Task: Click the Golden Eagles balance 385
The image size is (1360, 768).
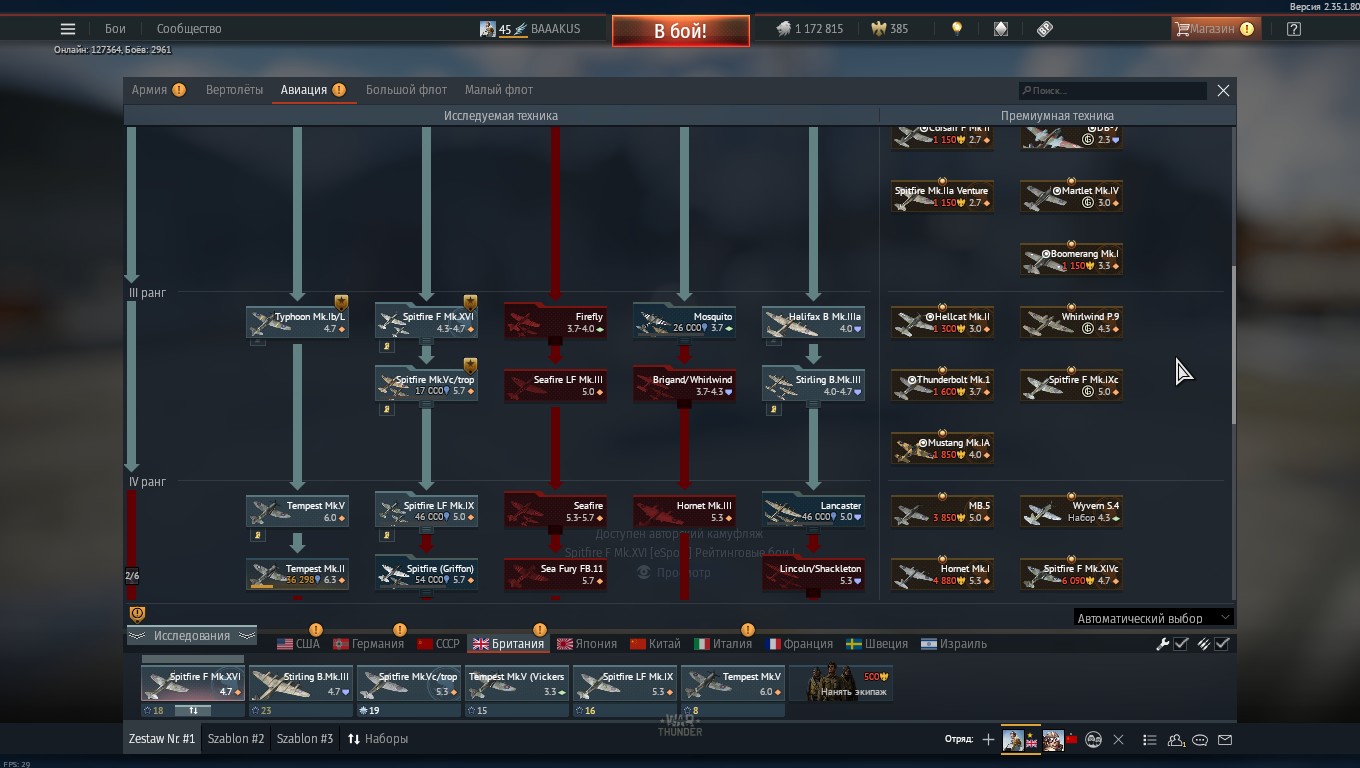Action: point(891,29)
